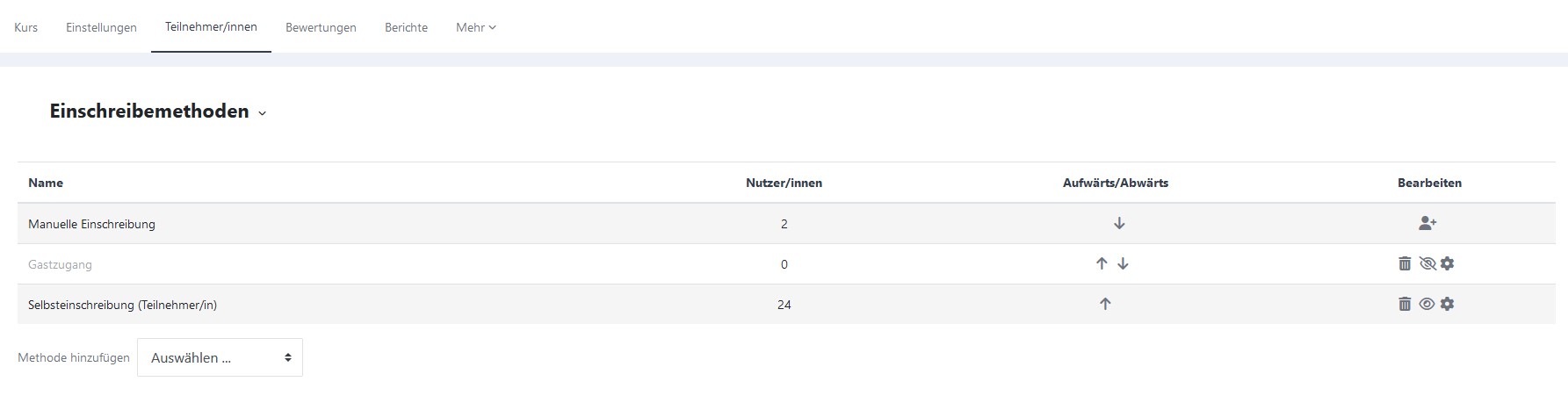This screenshot has height=403, width=1568.
Task: Open the Berichte tab
Action: pyautogui.click(x=406, y=27)
